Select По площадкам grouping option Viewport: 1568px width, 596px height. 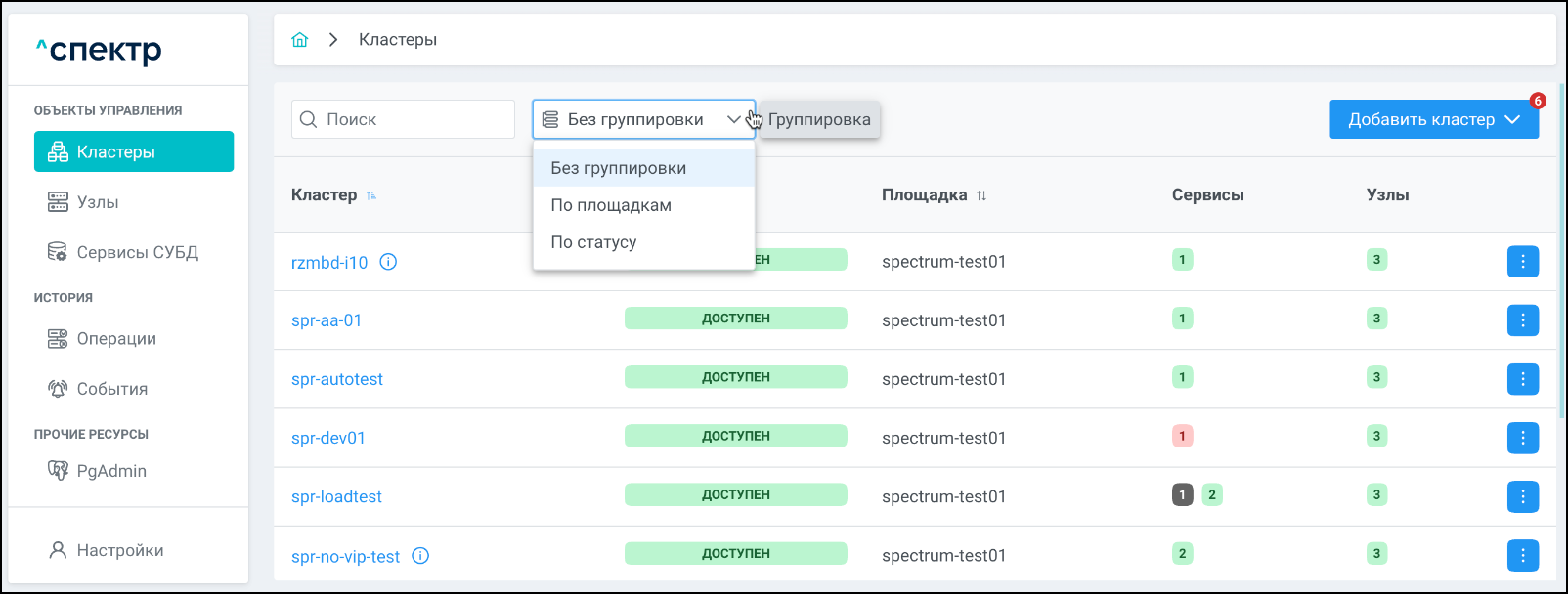pos(611,205)
